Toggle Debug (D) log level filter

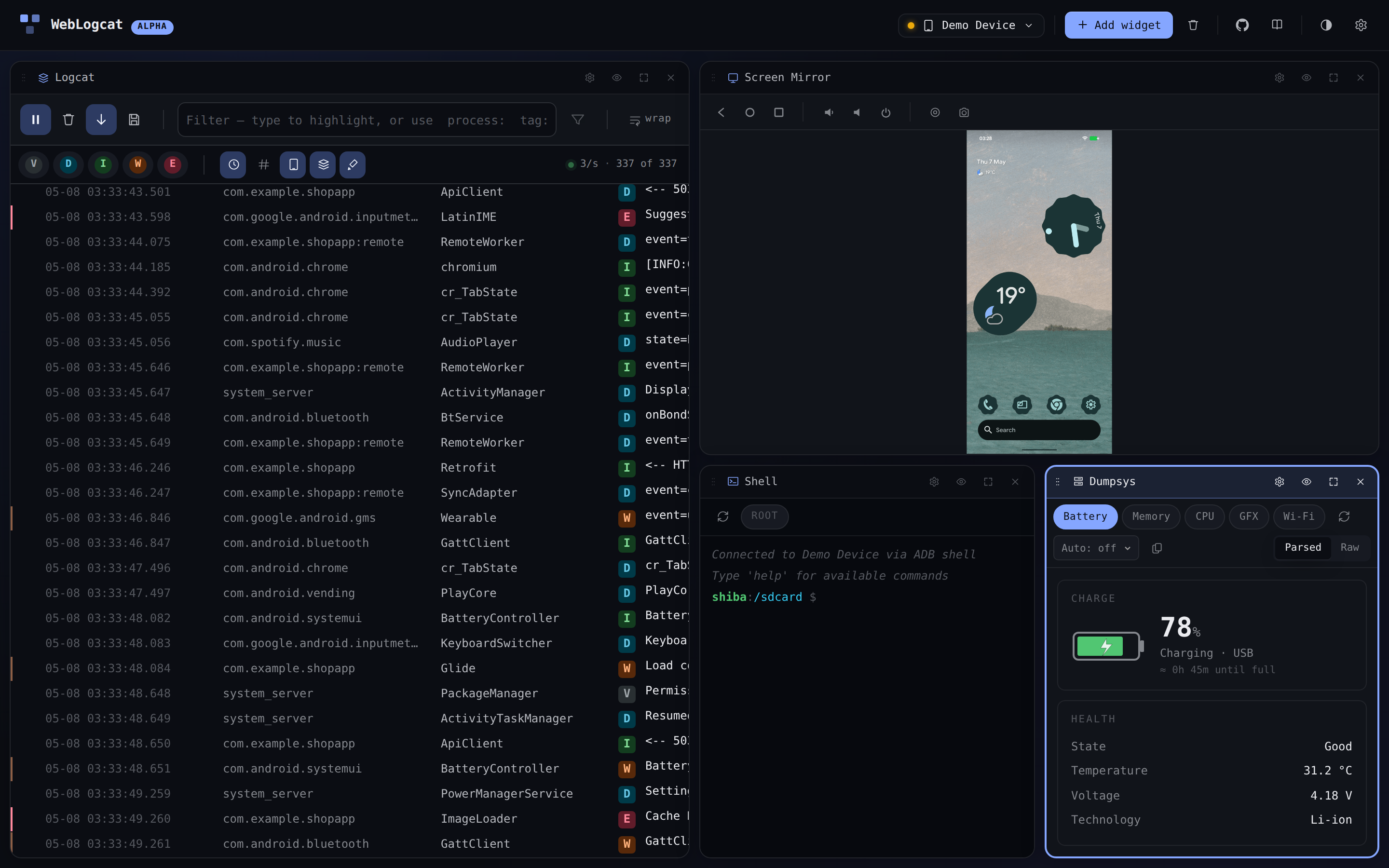point(68,164)
